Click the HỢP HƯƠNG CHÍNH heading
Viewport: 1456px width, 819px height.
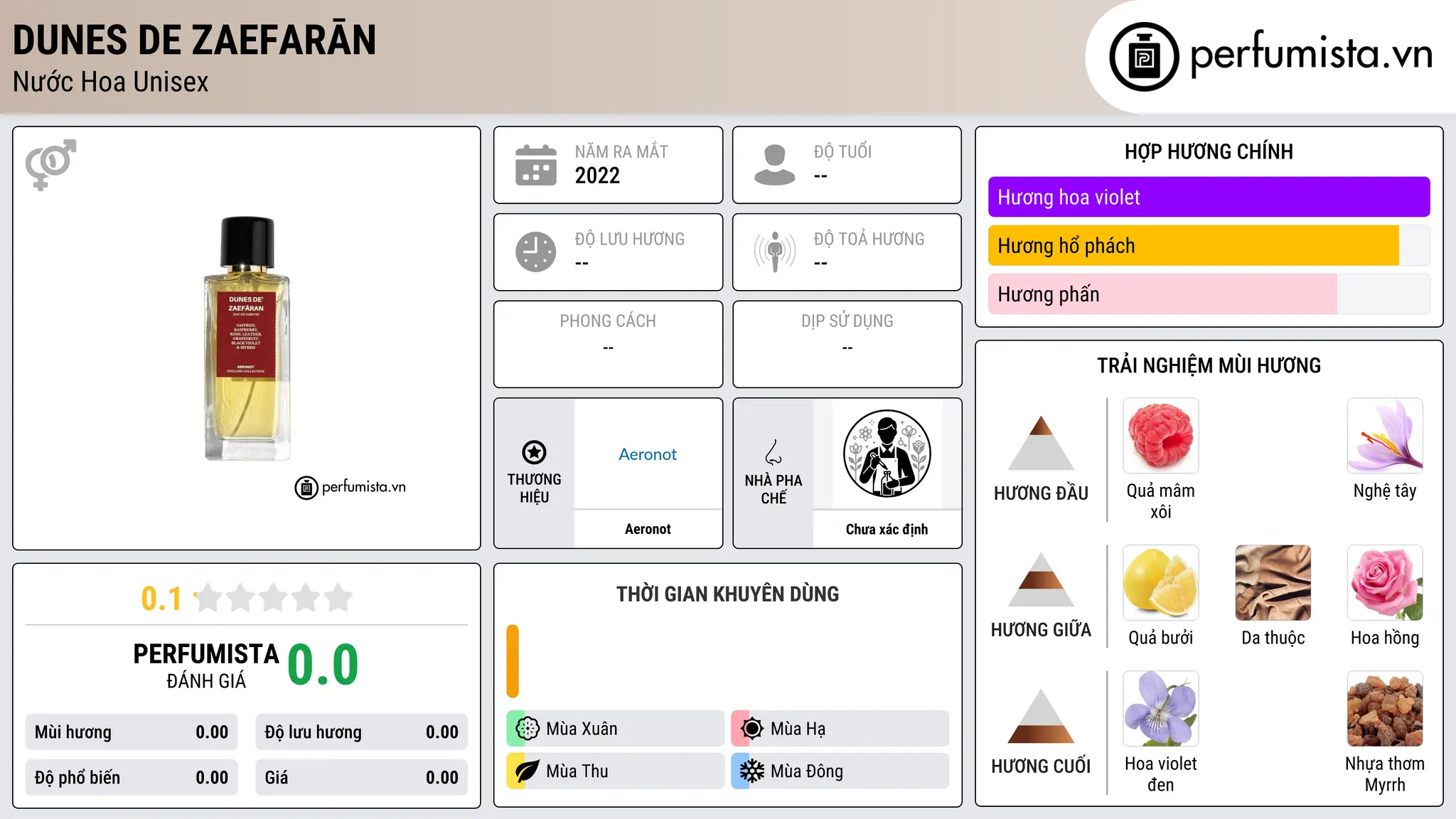pyautogui.click(x=1209, y=151)
